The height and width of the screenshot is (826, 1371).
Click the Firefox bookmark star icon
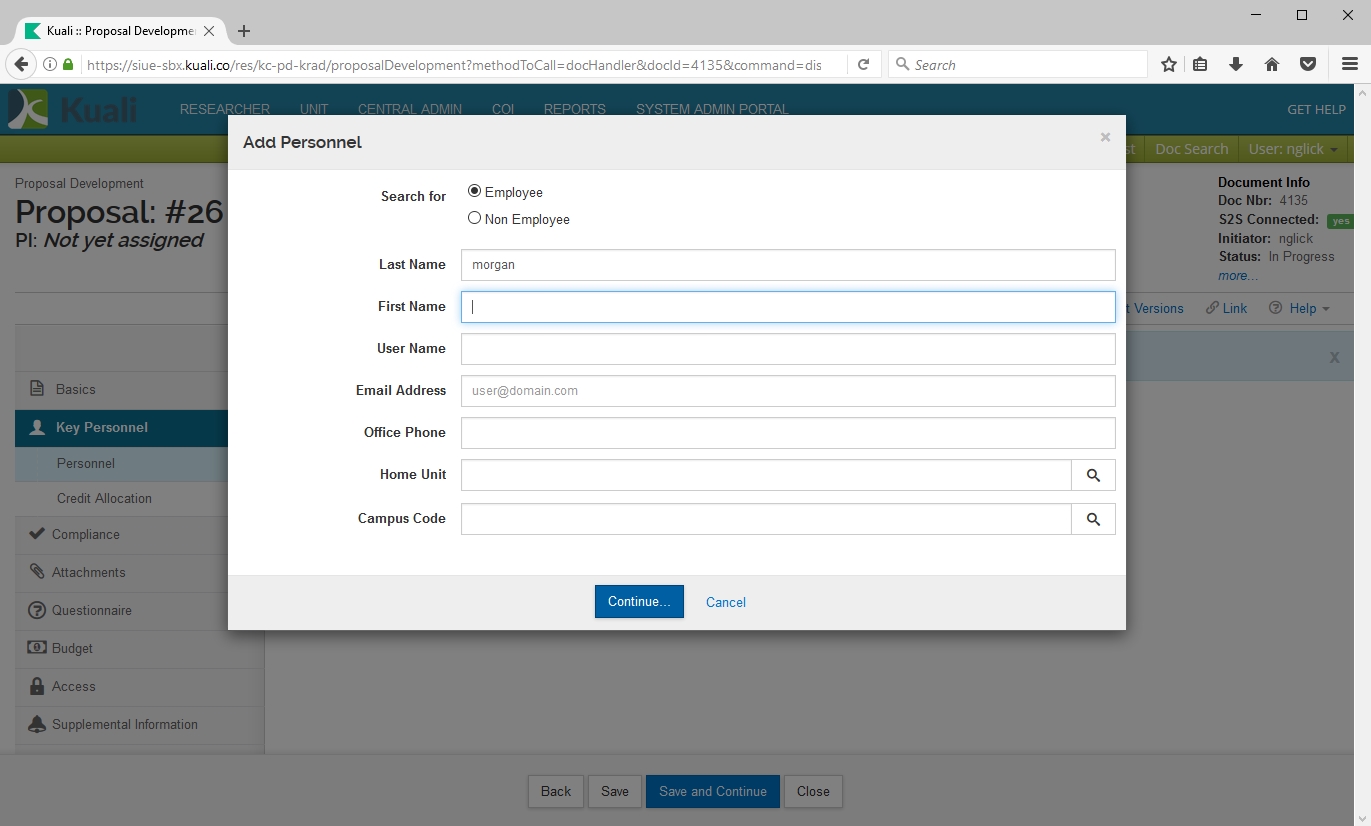(x=1168, y=65)
